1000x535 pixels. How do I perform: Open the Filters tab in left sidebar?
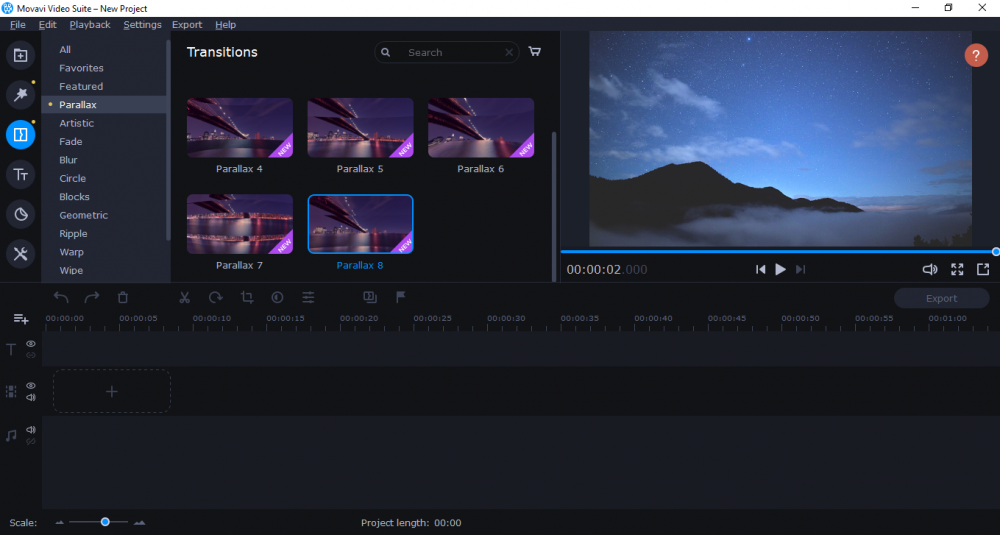click(20, 94)
